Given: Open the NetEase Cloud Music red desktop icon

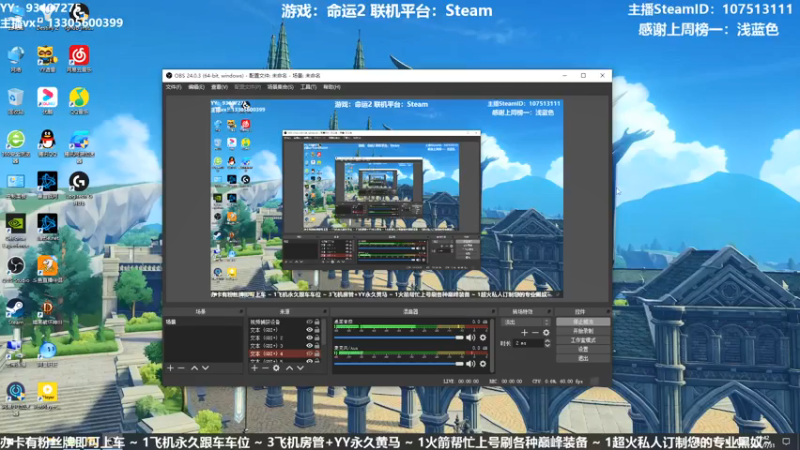Looking at the screenshot, I should point(79,59).
